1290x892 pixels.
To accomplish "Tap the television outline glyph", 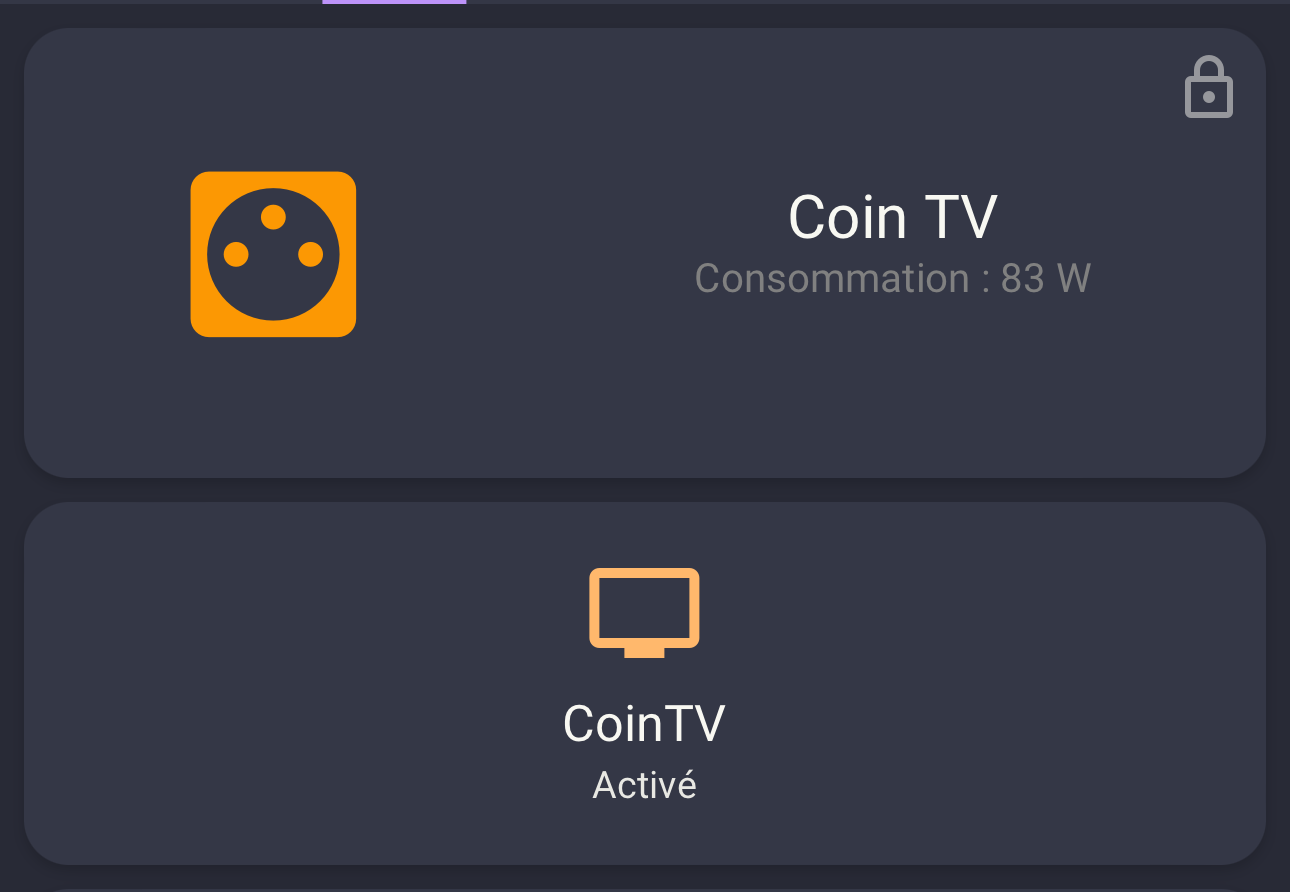I will pyautogui.click(x=644, y=612).
